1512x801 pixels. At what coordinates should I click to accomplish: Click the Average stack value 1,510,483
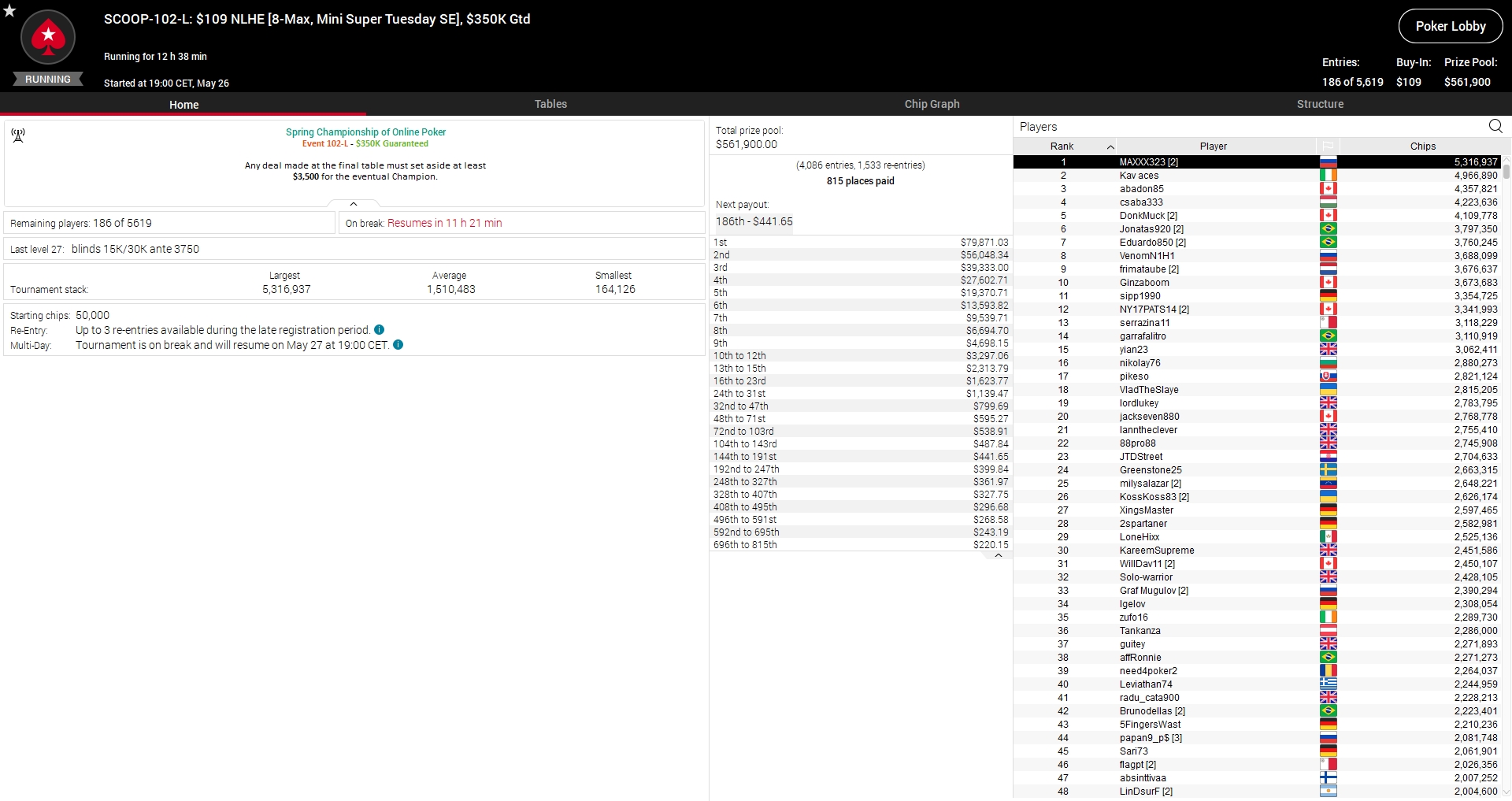[x=450, y=289]
